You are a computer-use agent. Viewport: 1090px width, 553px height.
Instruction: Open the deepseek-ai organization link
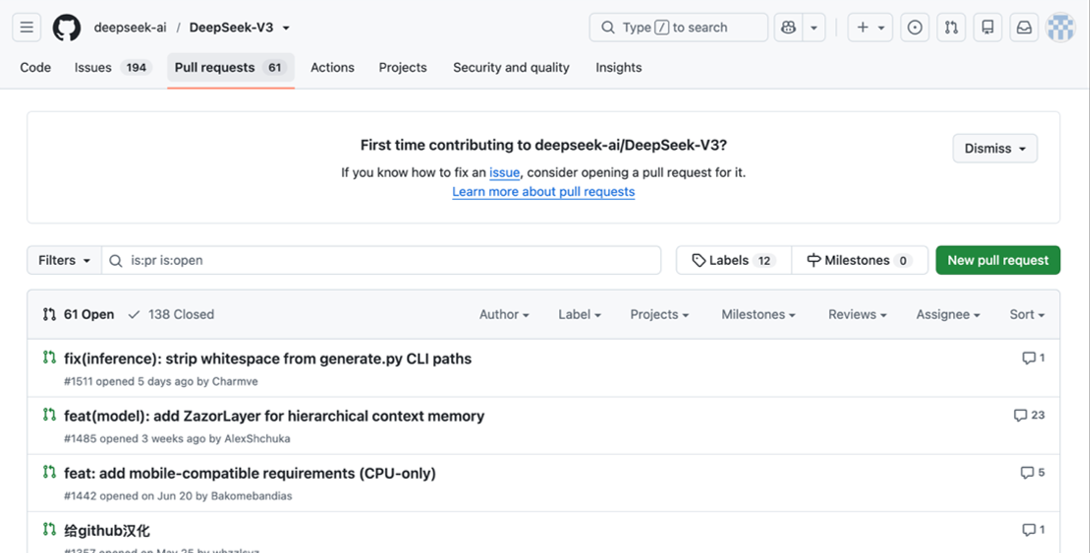pos(130,28)
